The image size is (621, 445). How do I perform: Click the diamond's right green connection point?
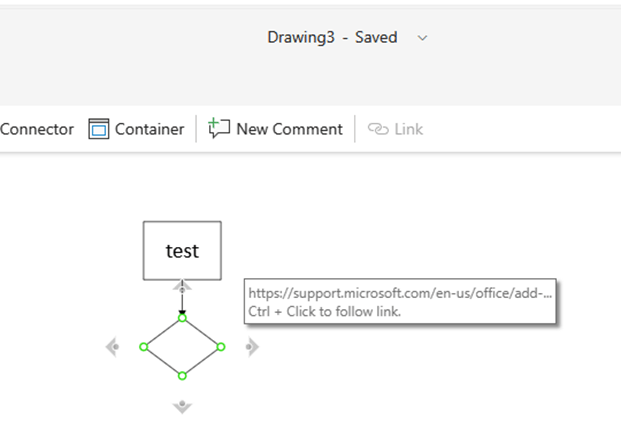[x=221, y=347]
